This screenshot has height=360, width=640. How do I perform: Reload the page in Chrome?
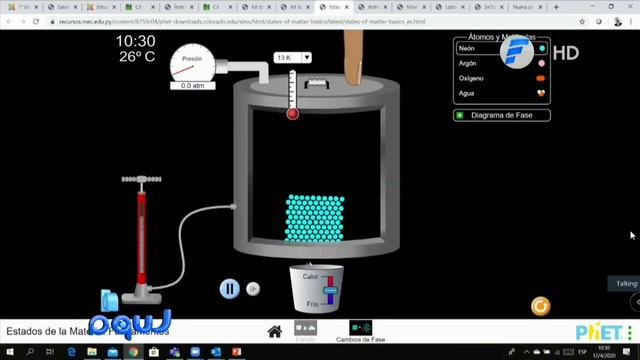click(36, 22)
